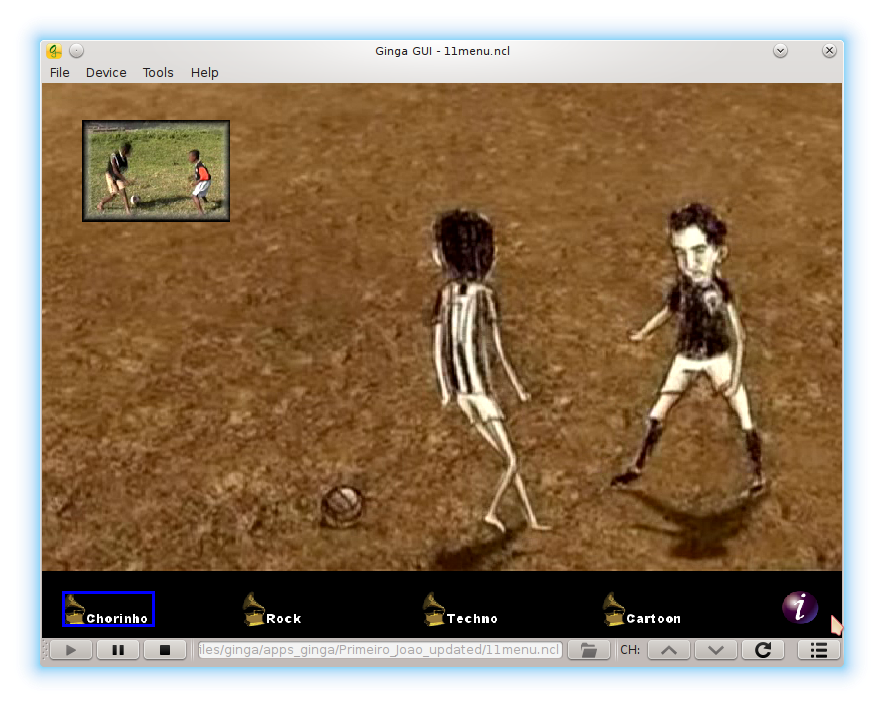This screenshot has height=707, width=884.
Task: Open the Help menu
Action: click(204, 73)
